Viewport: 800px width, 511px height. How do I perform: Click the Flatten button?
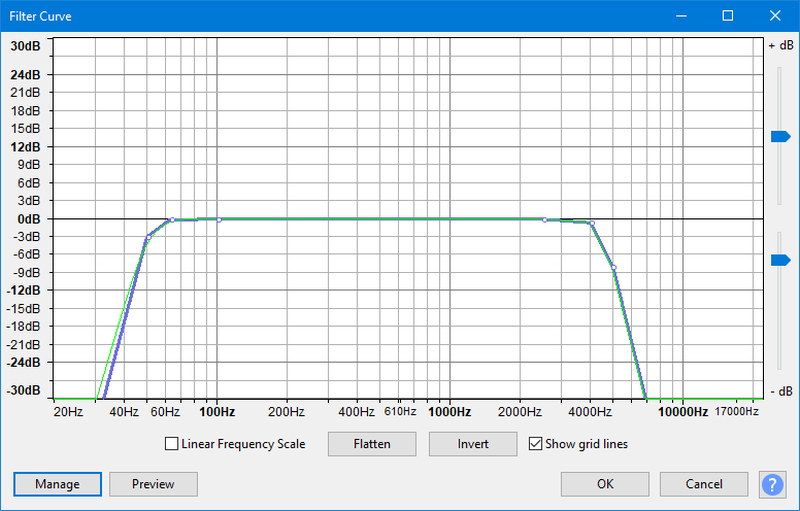click(372, 444)
